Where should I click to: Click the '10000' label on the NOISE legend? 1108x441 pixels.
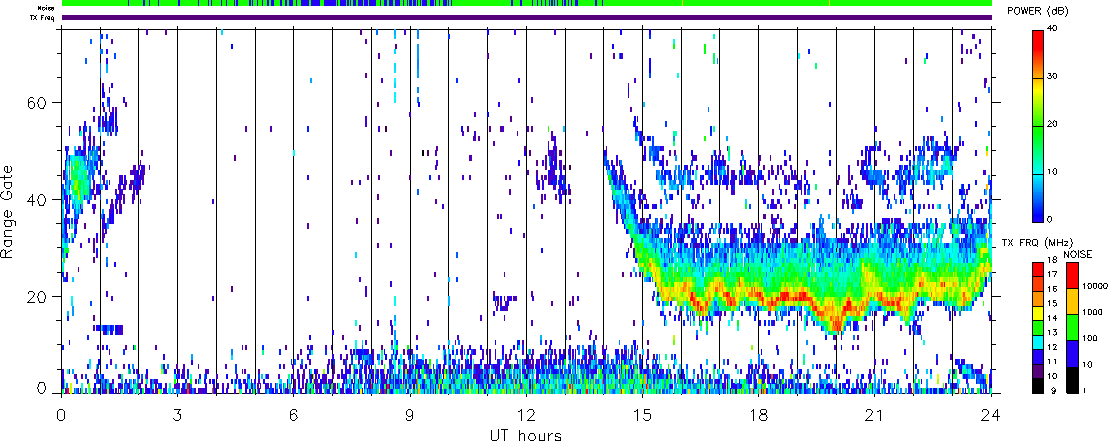click(x=1095, y=286)
